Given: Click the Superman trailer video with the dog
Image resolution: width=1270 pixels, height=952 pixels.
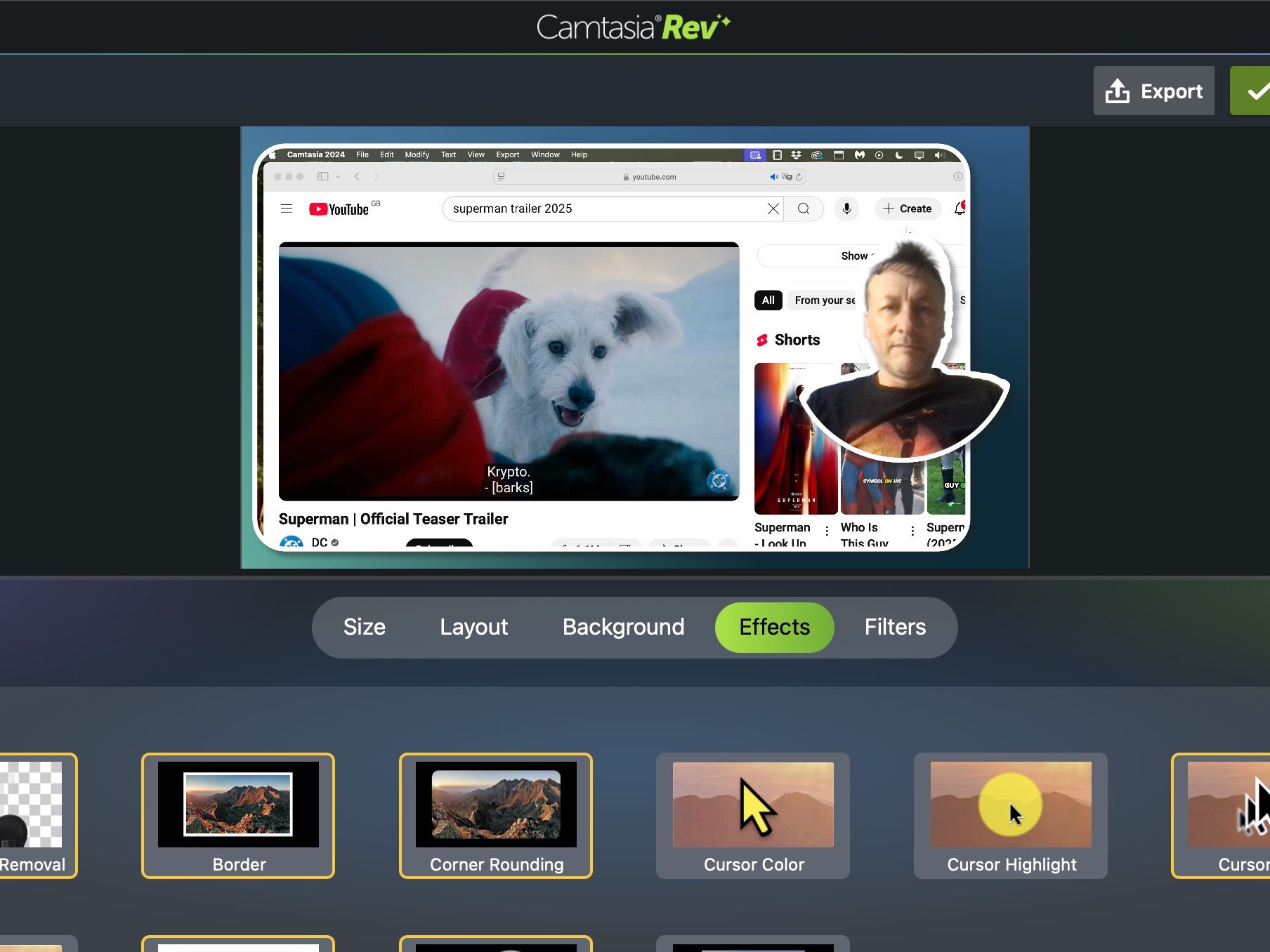Looking at the screenshot, I should pos(509,371).
